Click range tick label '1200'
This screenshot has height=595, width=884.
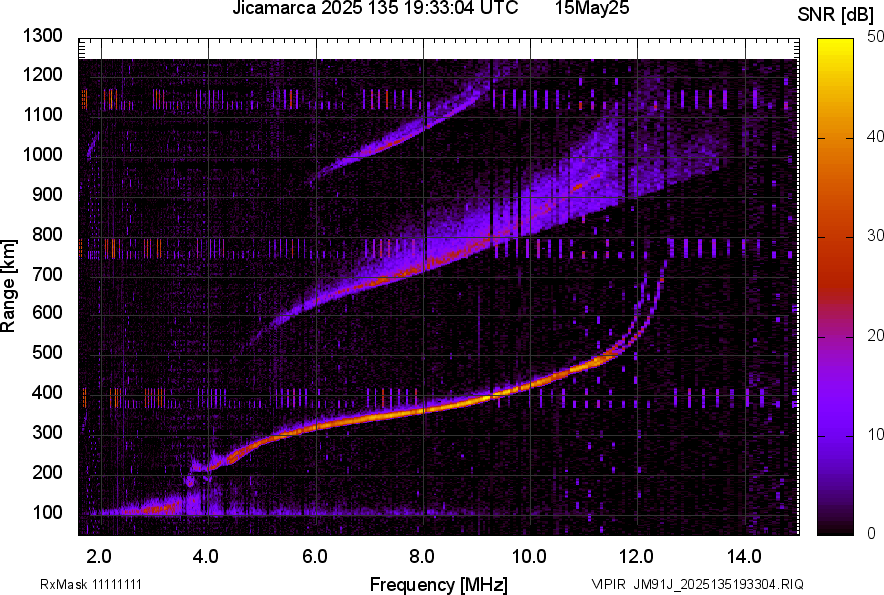(x=43, y=74)
